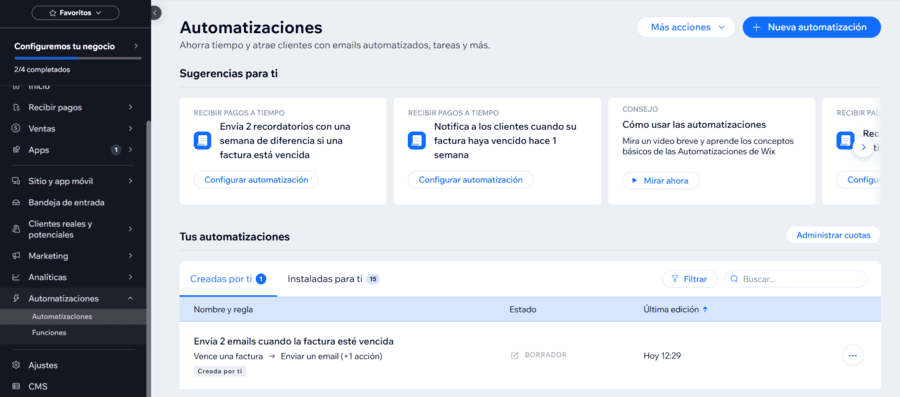Viewport: 900px width, 397px height.
Task: Click the Ventas dollar icon
Action: [16, 129]
